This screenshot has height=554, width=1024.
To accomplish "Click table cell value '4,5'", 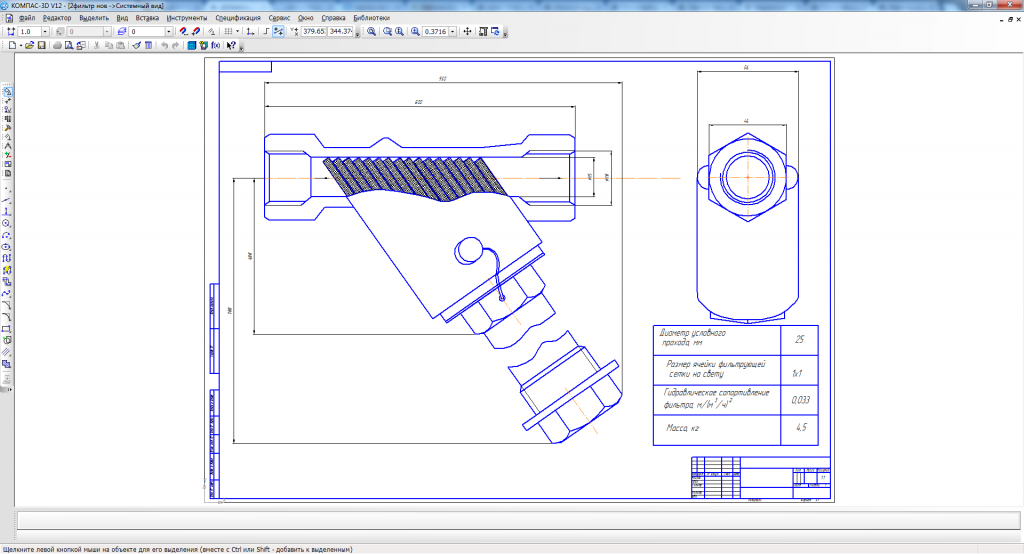I will (x=801, y=428).
